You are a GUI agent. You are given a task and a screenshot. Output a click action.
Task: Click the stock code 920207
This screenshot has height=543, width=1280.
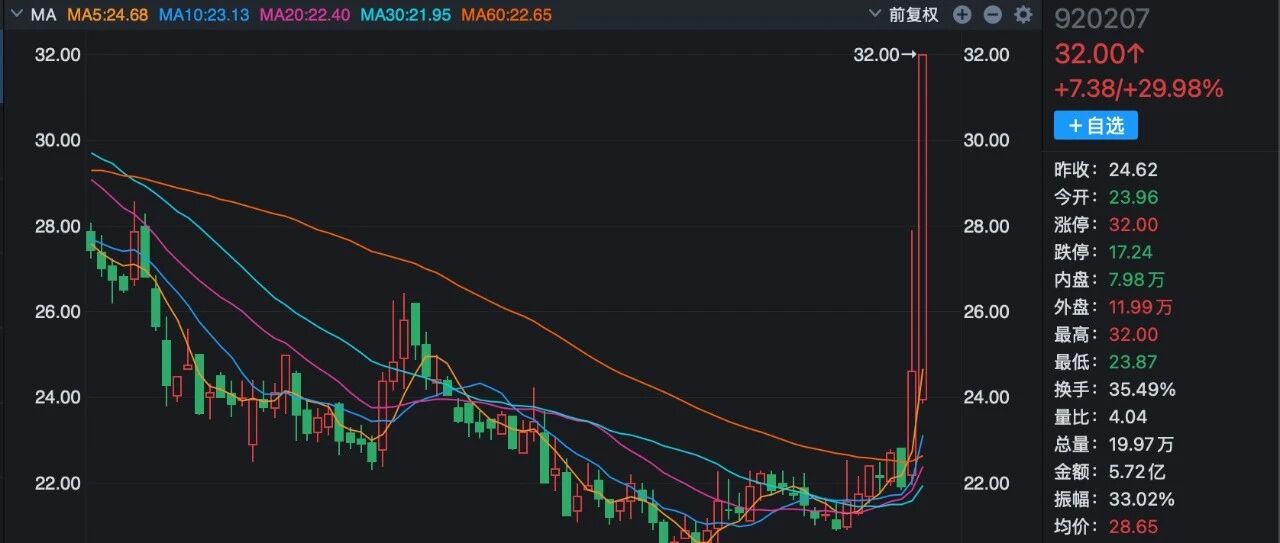(x=1094, y=18)
